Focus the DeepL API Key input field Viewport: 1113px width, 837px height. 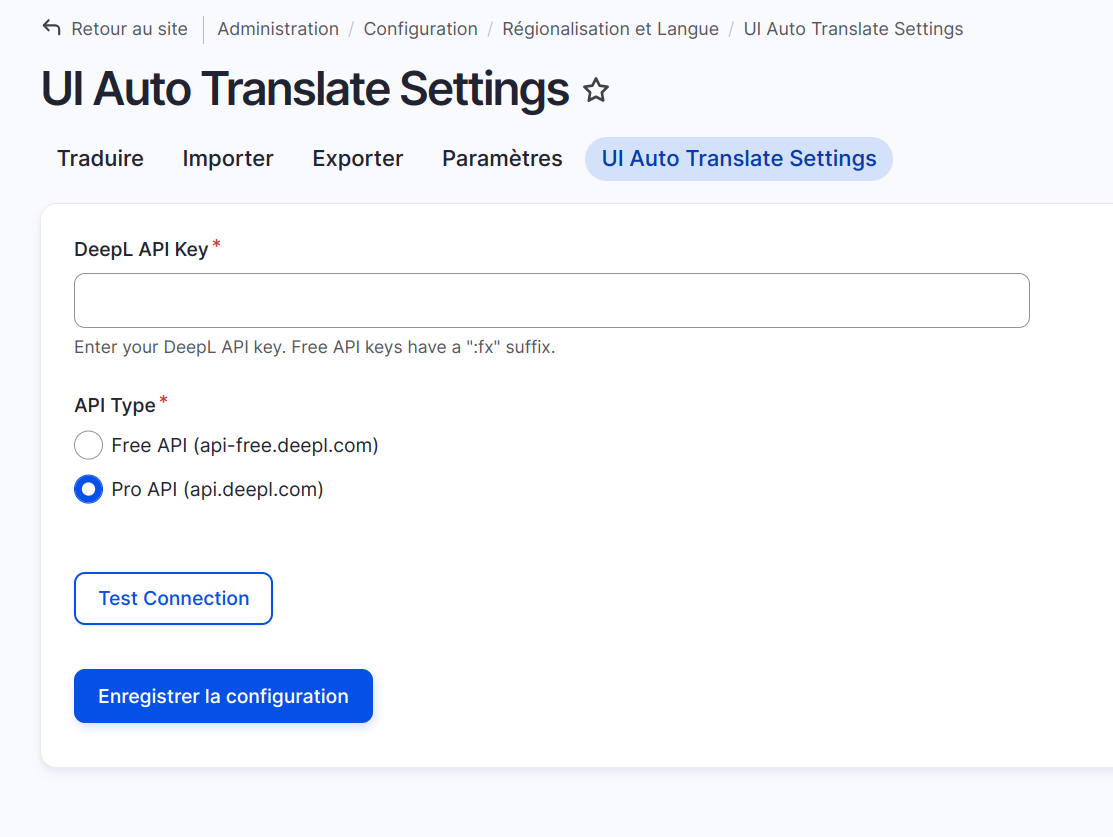(x=551, y=300)
